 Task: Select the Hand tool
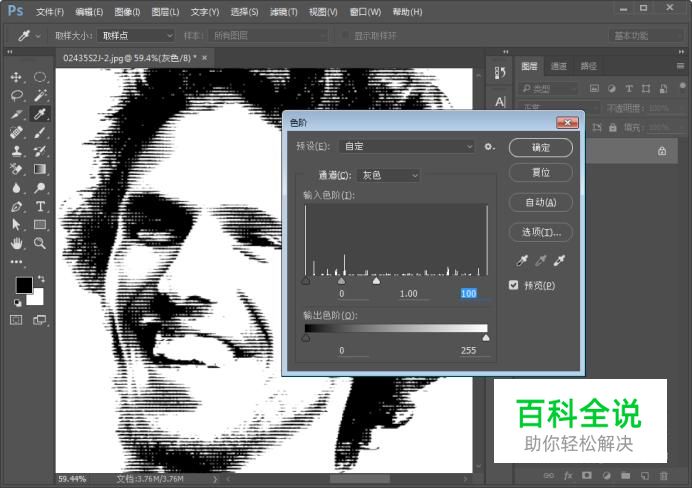pos(16,243)
